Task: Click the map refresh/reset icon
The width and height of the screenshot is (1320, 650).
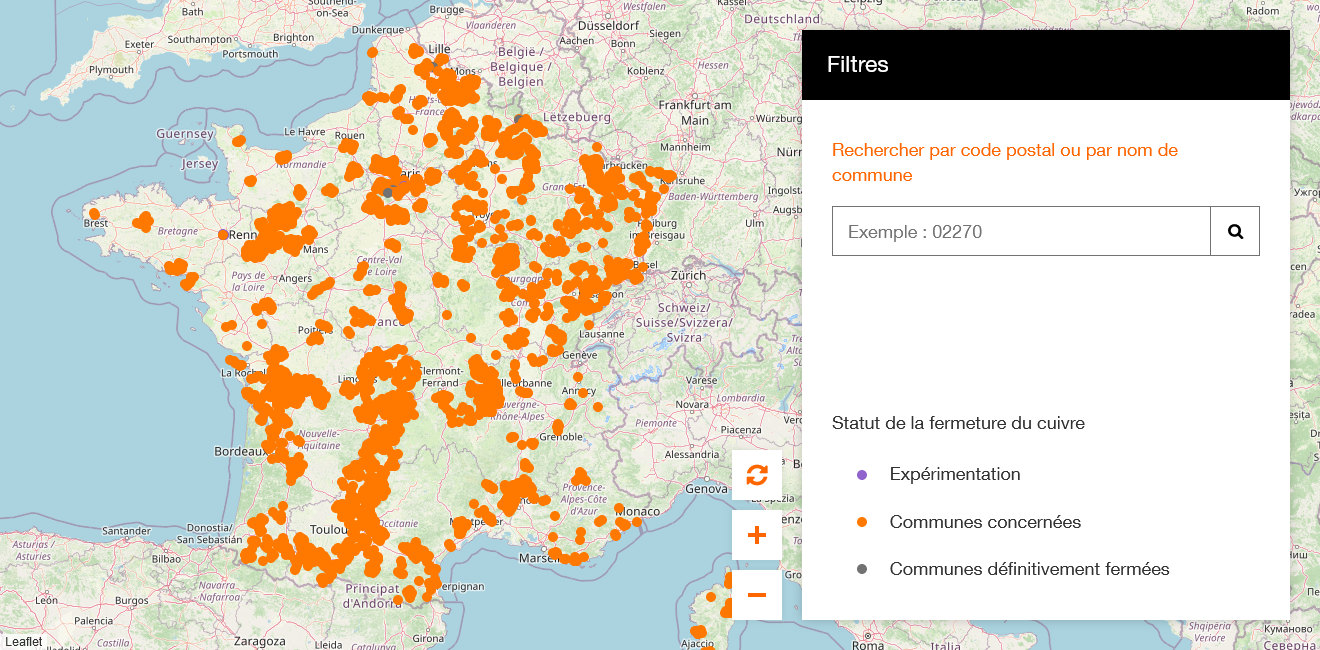Action: pos(756,475)
